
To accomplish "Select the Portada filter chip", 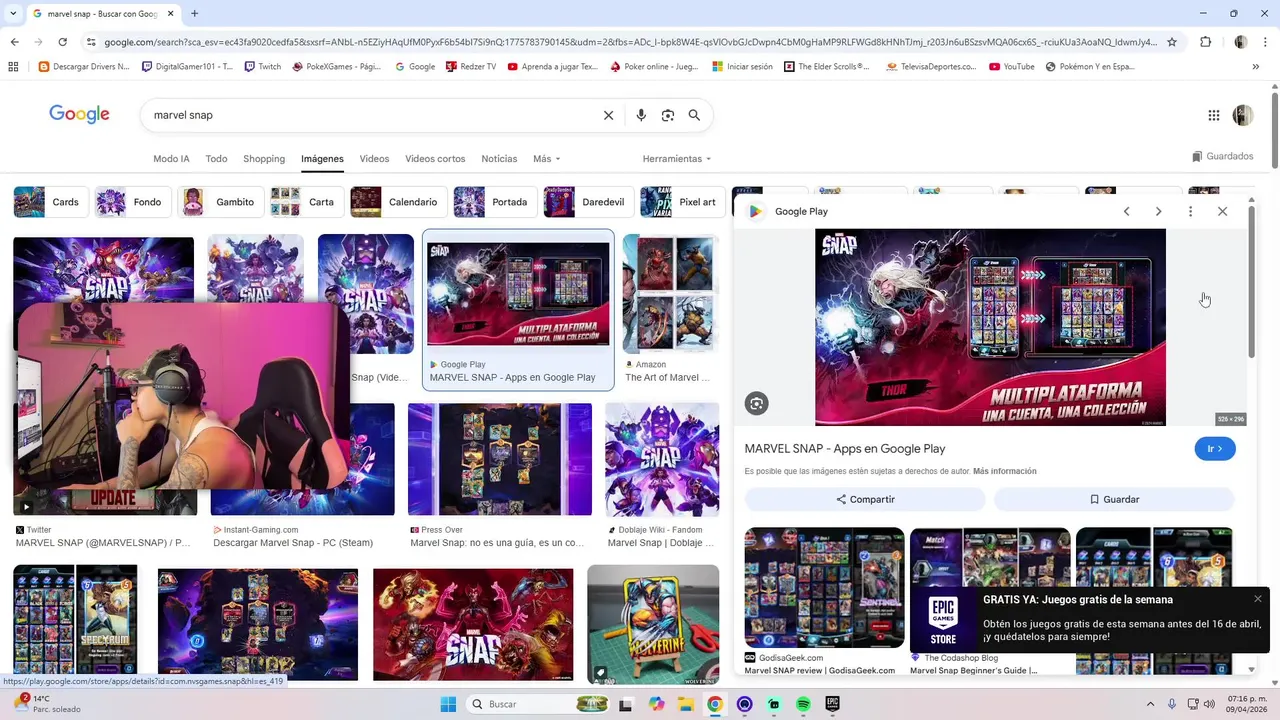I will pyautogui.click(x=494, y=202).
